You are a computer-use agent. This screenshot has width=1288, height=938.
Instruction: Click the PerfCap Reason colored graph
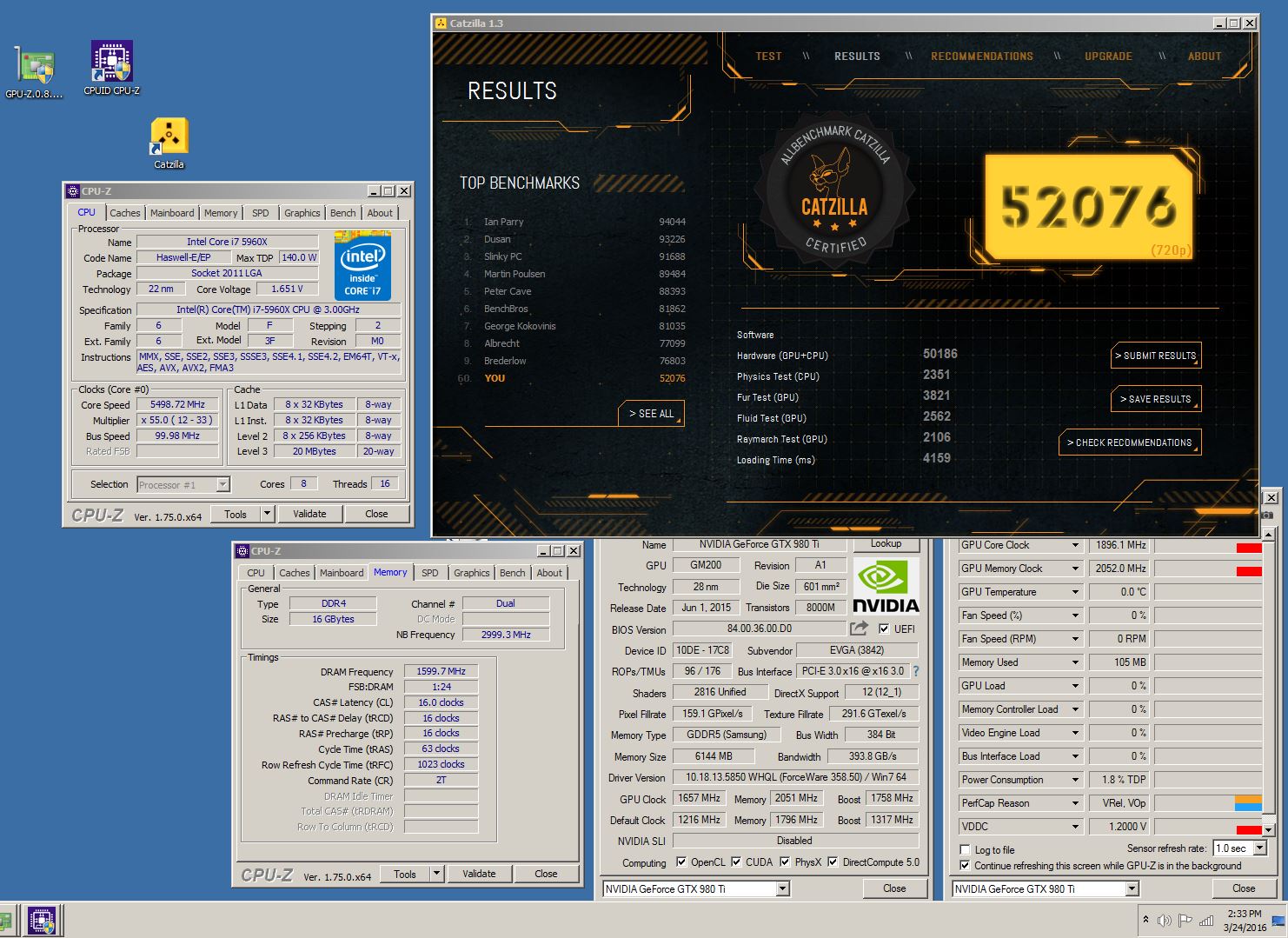pos(1208,803)
